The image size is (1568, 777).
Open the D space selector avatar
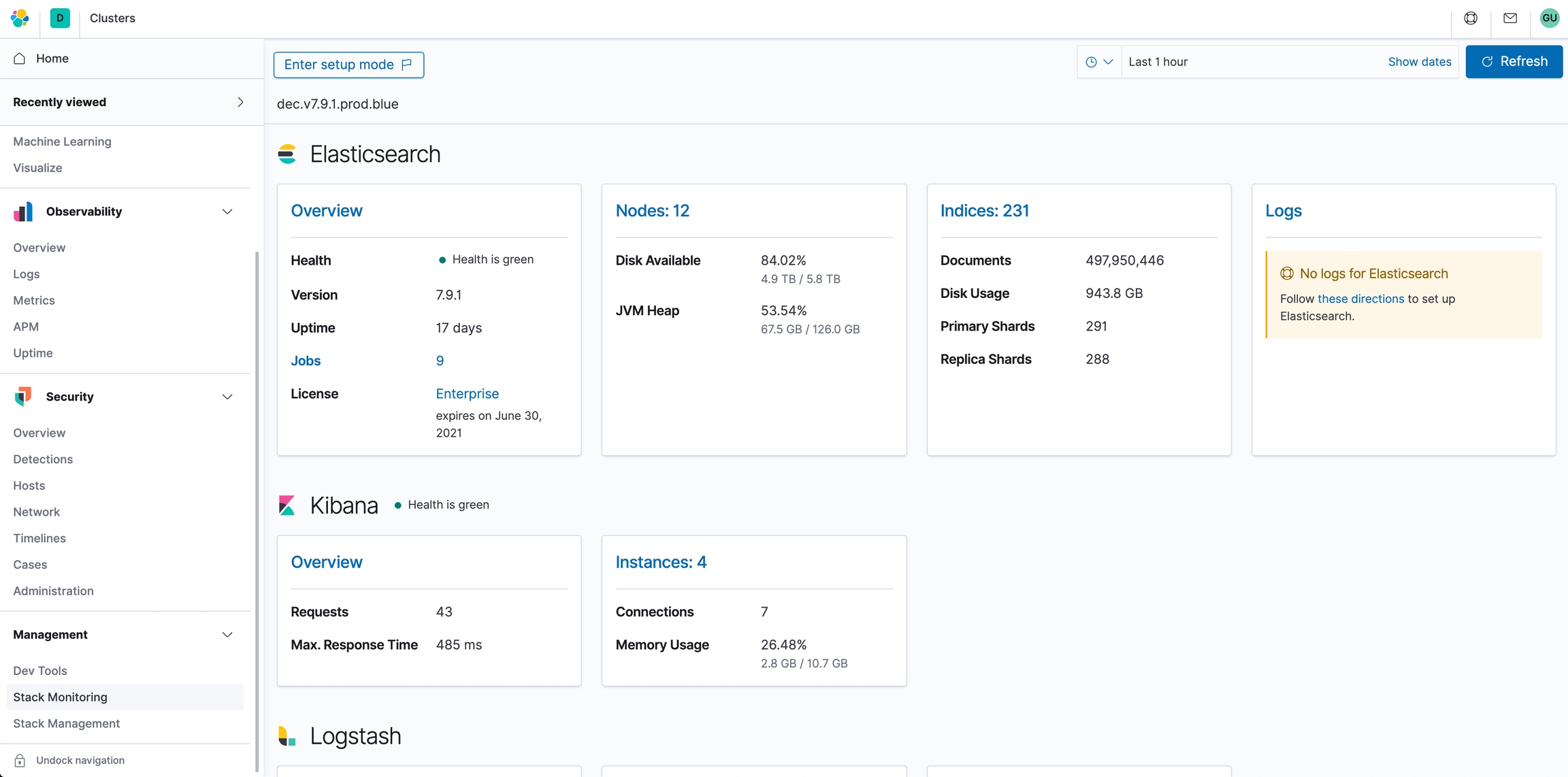(60, 18)
